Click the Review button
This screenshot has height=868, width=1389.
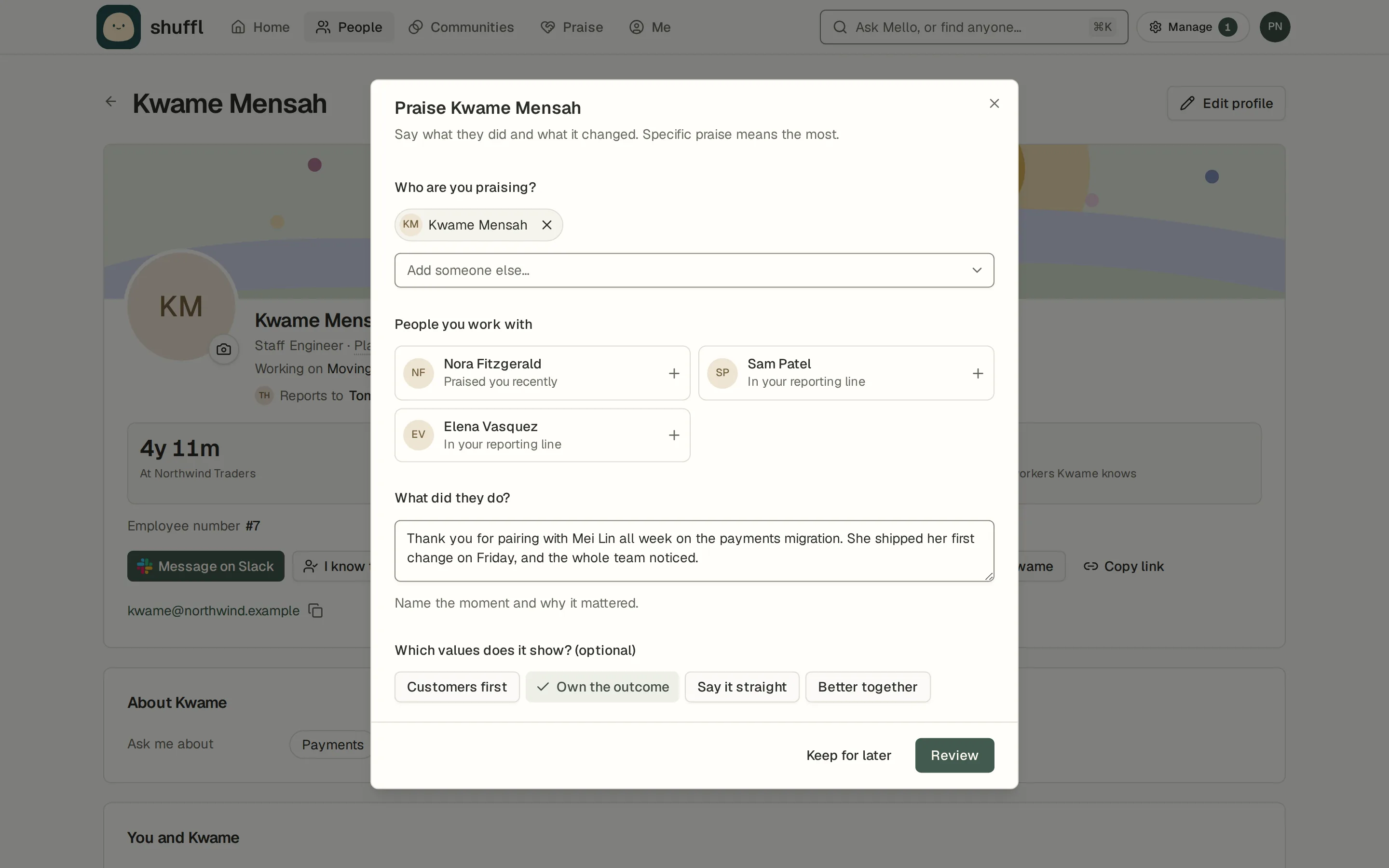[954, 755]
